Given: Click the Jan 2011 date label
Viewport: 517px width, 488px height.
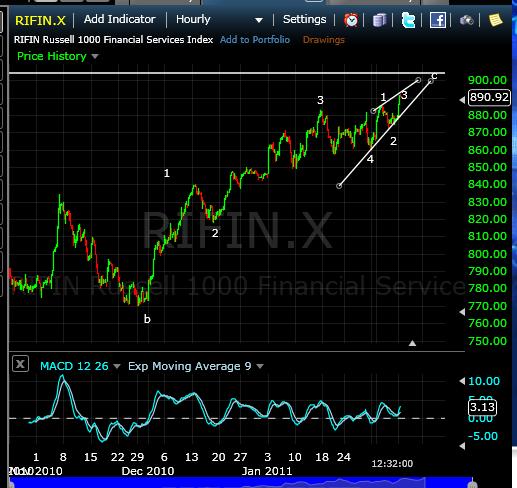Looking at the screenshot, I should click(x=267, y=471).
